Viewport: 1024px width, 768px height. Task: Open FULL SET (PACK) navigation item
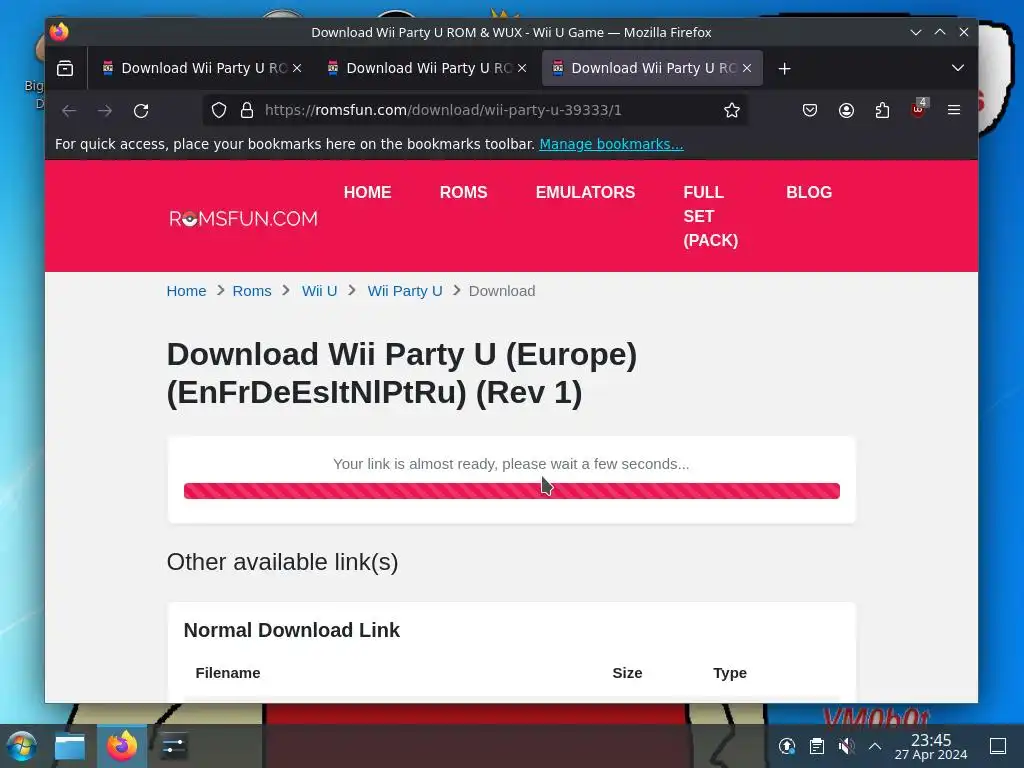pos(711,216)
